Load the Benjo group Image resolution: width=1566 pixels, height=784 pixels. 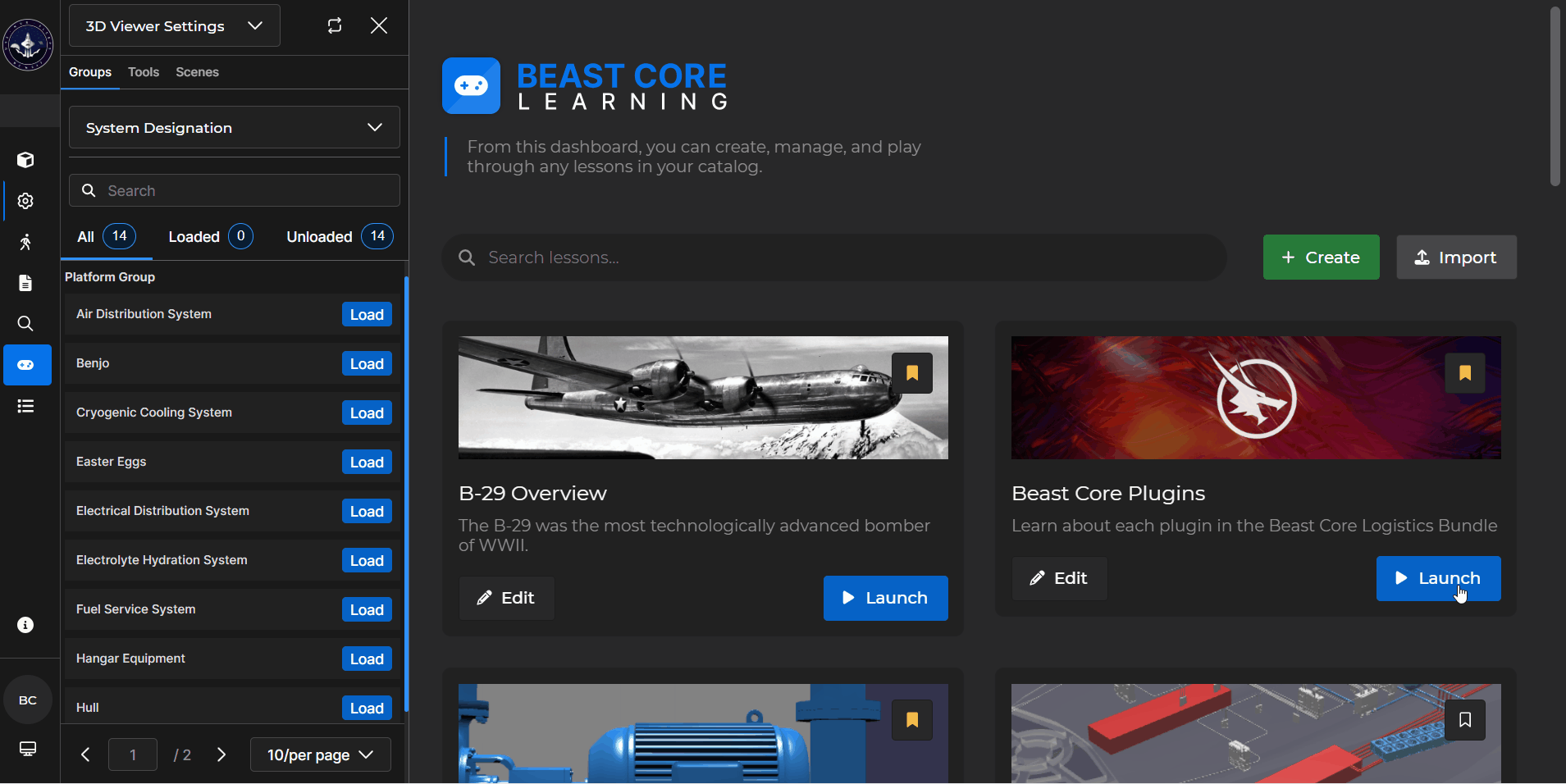pyautogui.click(x=367, y=364)
